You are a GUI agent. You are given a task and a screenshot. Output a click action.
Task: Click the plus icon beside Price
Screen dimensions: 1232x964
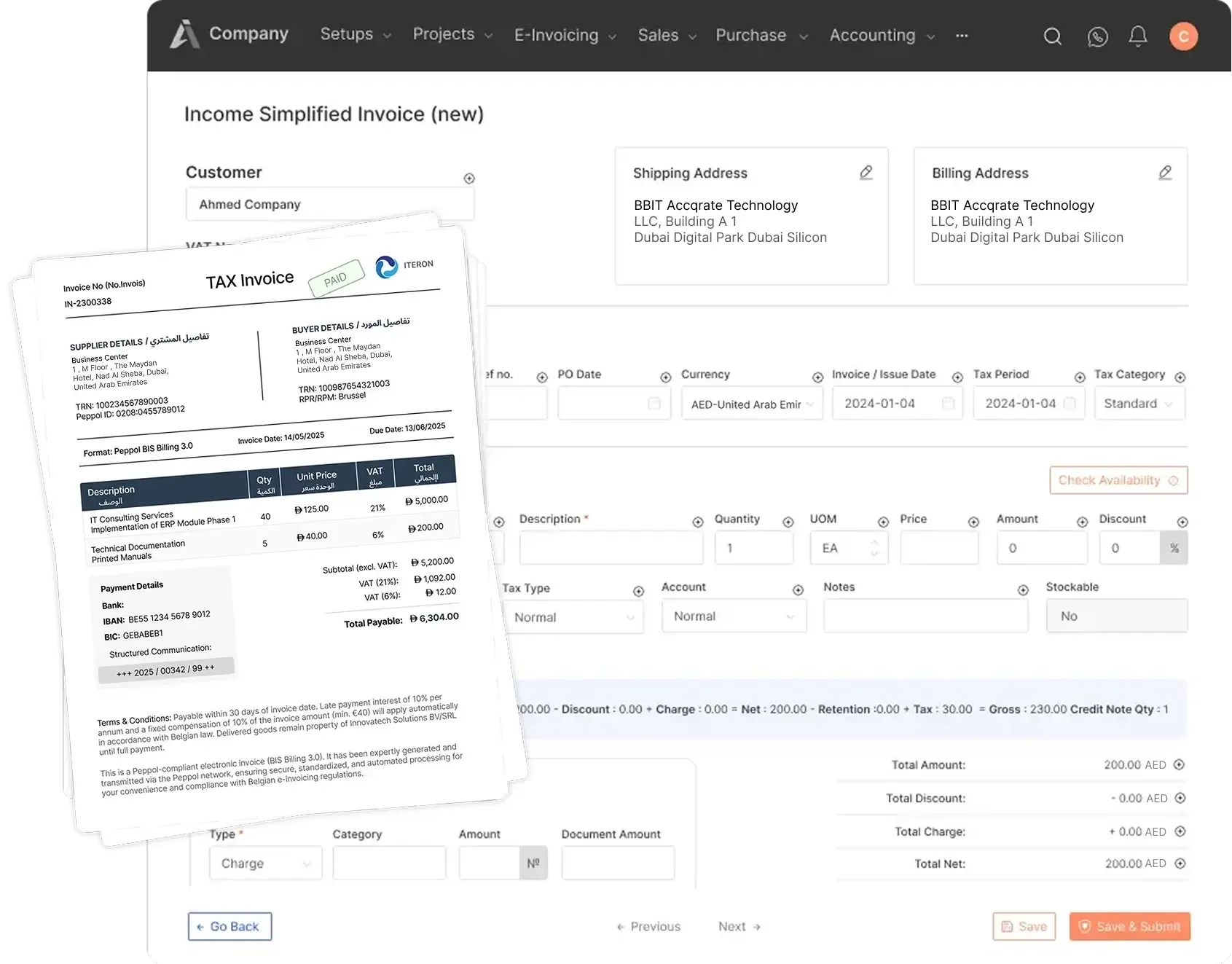[x=973, y=522]
